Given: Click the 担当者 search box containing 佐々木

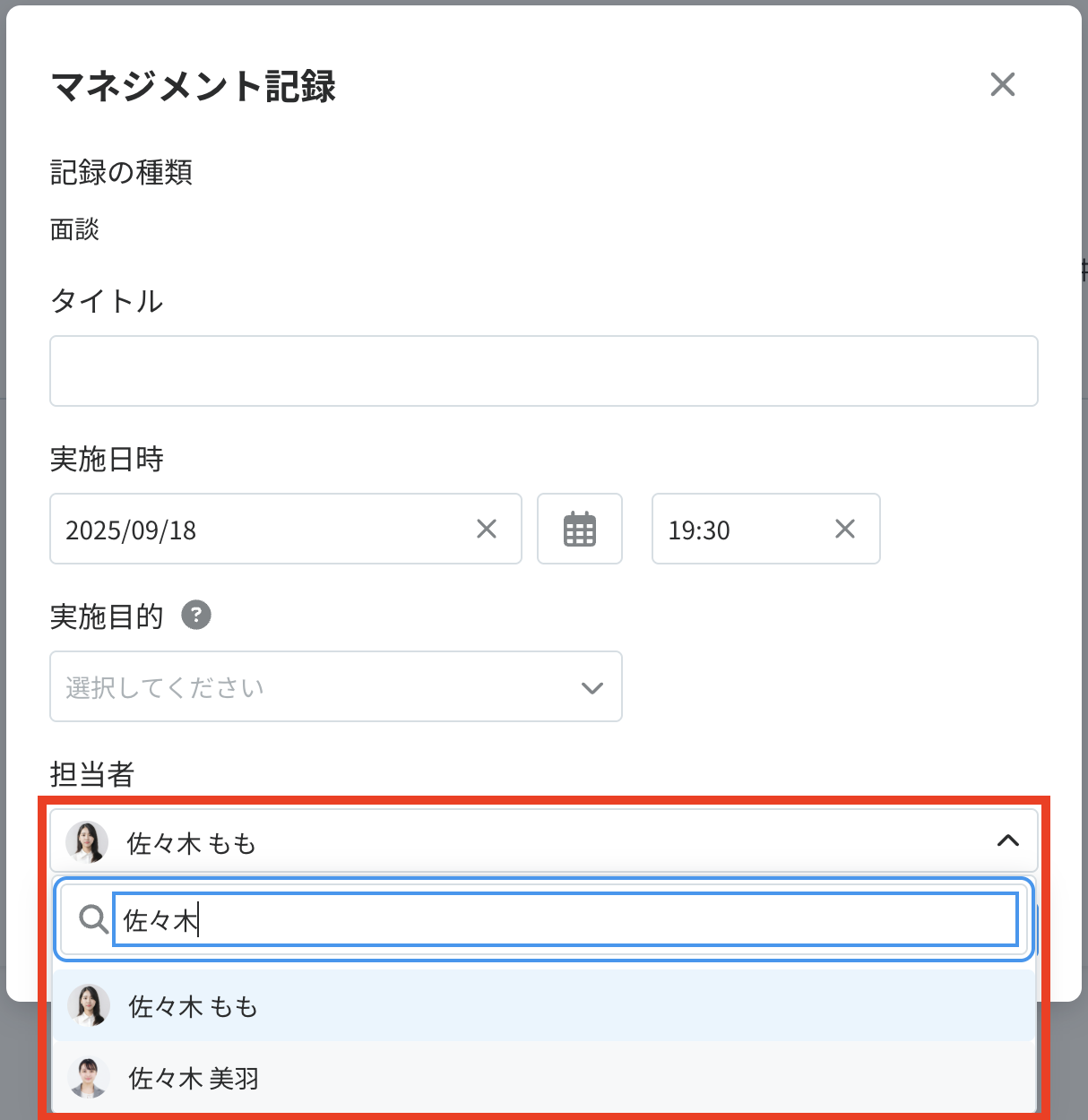Looking at the screenshot, I should [565, 919].
